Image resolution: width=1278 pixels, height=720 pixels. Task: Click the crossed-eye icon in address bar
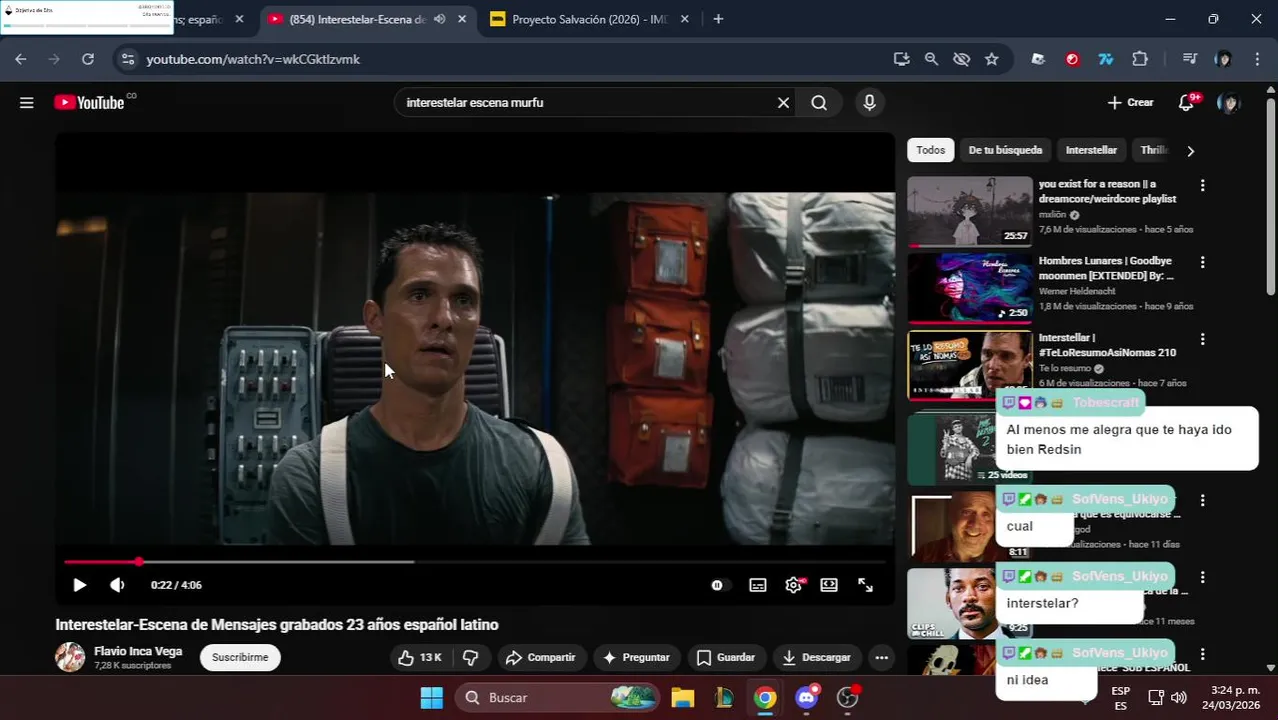point(962,59)
